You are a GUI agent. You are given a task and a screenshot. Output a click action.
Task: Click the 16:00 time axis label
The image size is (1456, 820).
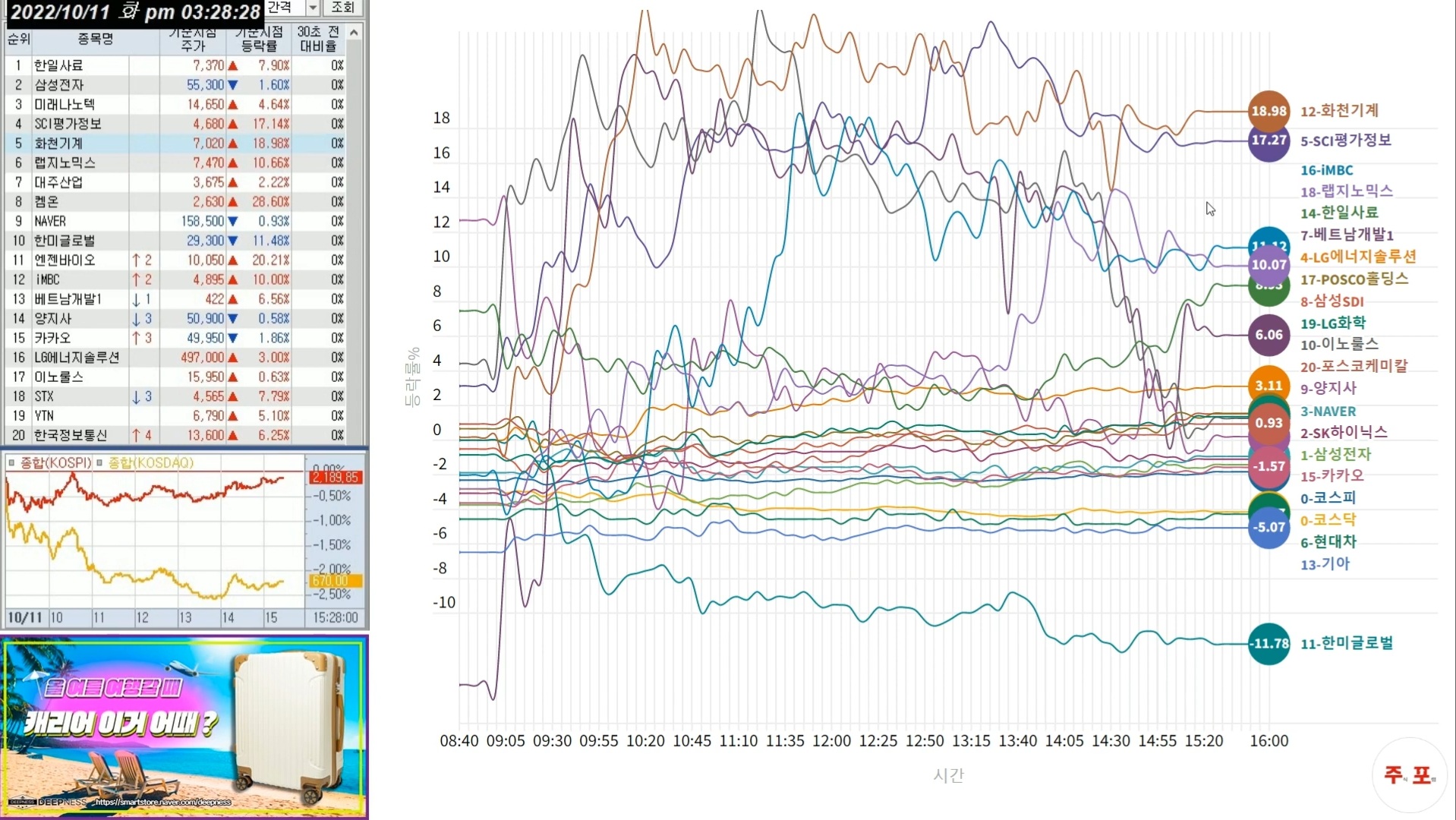coord(1268,741)
